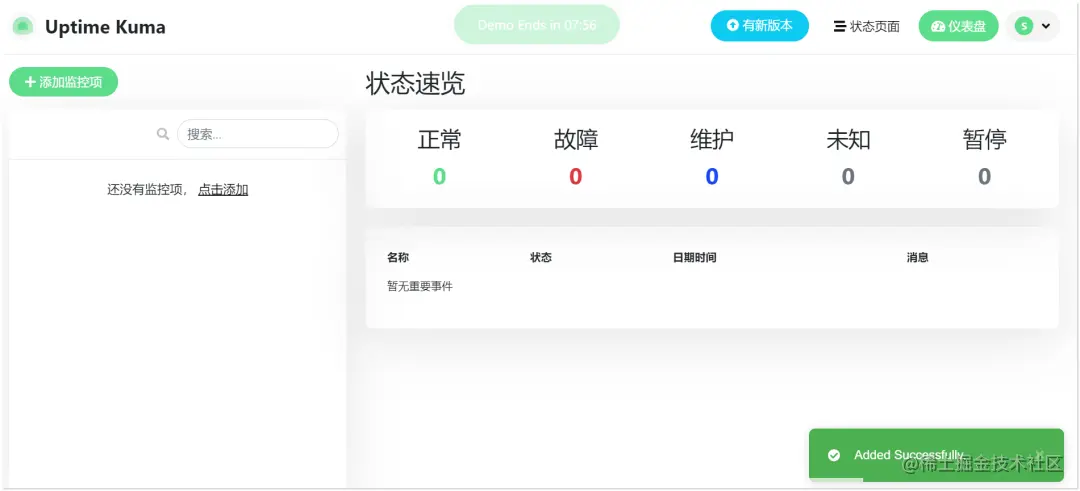Click the 还没有监控项 message text
1080x491 pixels.
coord(147,189)
